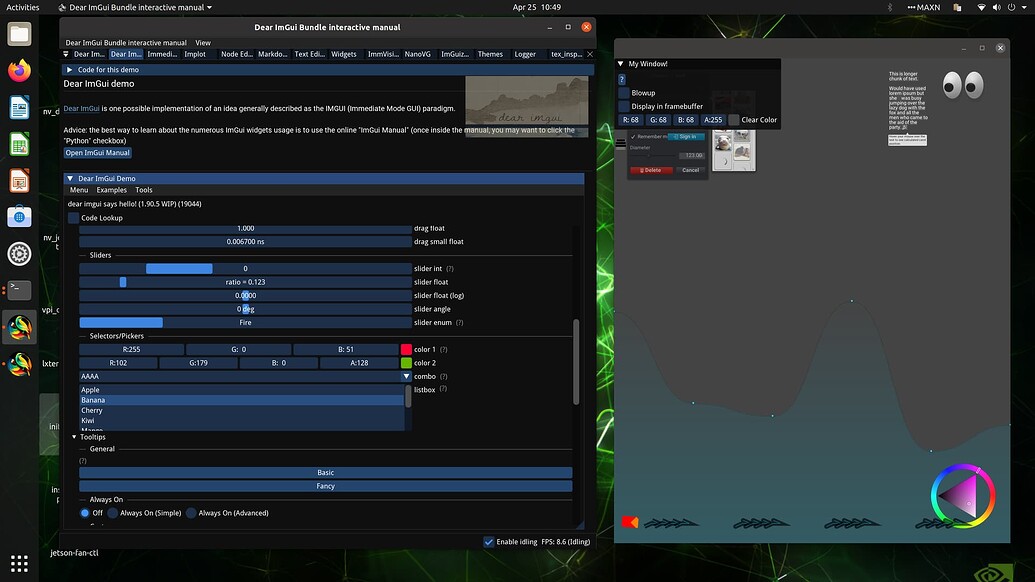Click the hue color wheel in the NanoVG window

962,496
